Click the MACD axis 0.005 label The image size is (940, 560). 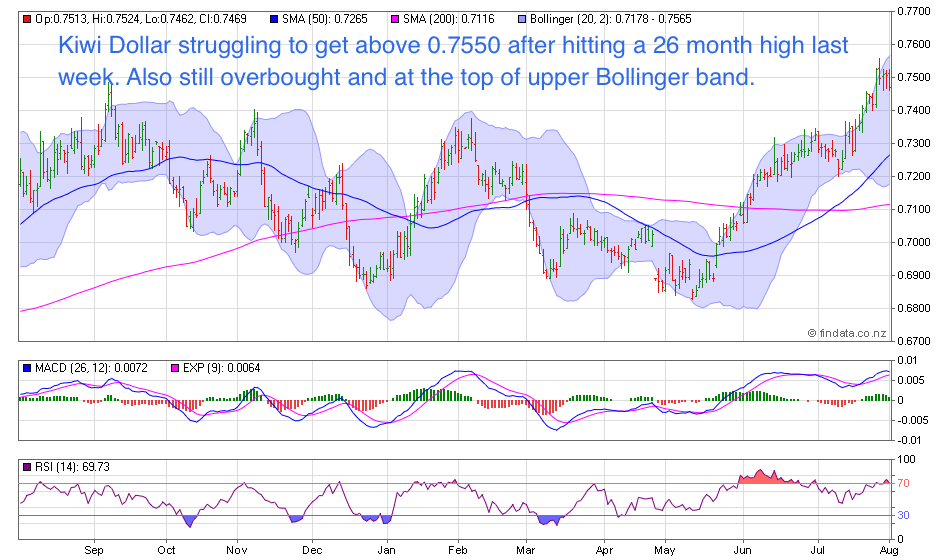[909, 380]
